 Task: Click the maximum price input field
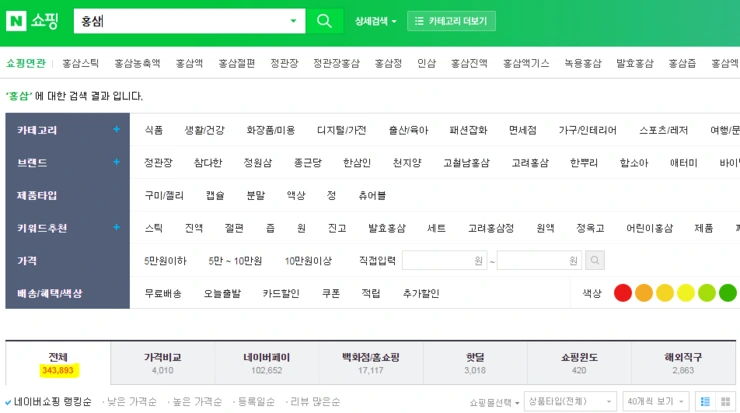click(539, 260)
